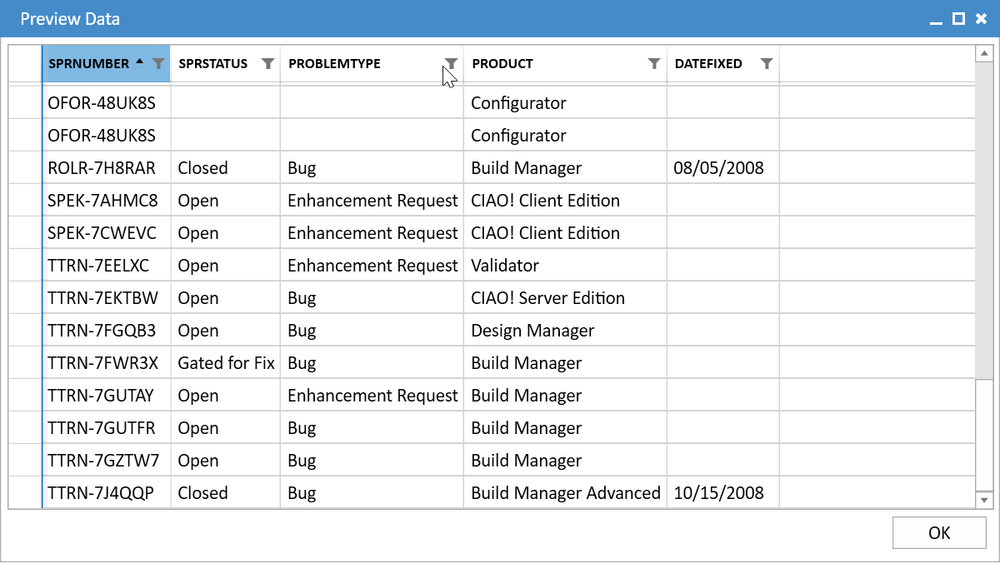
Task: Select the ROLR-7H8RAR cell
Action: [107, 168]
